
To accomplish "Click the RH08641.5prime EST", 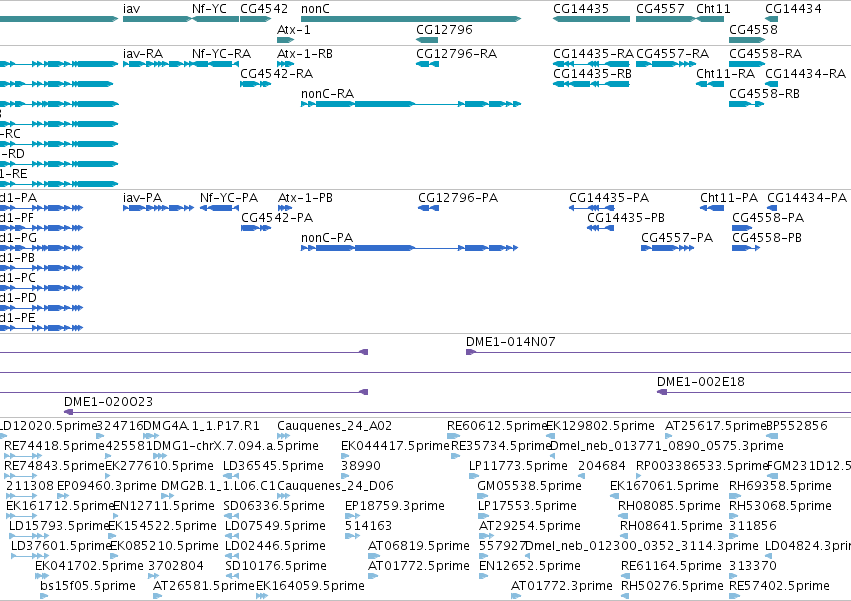I will (x=625, y=536).
